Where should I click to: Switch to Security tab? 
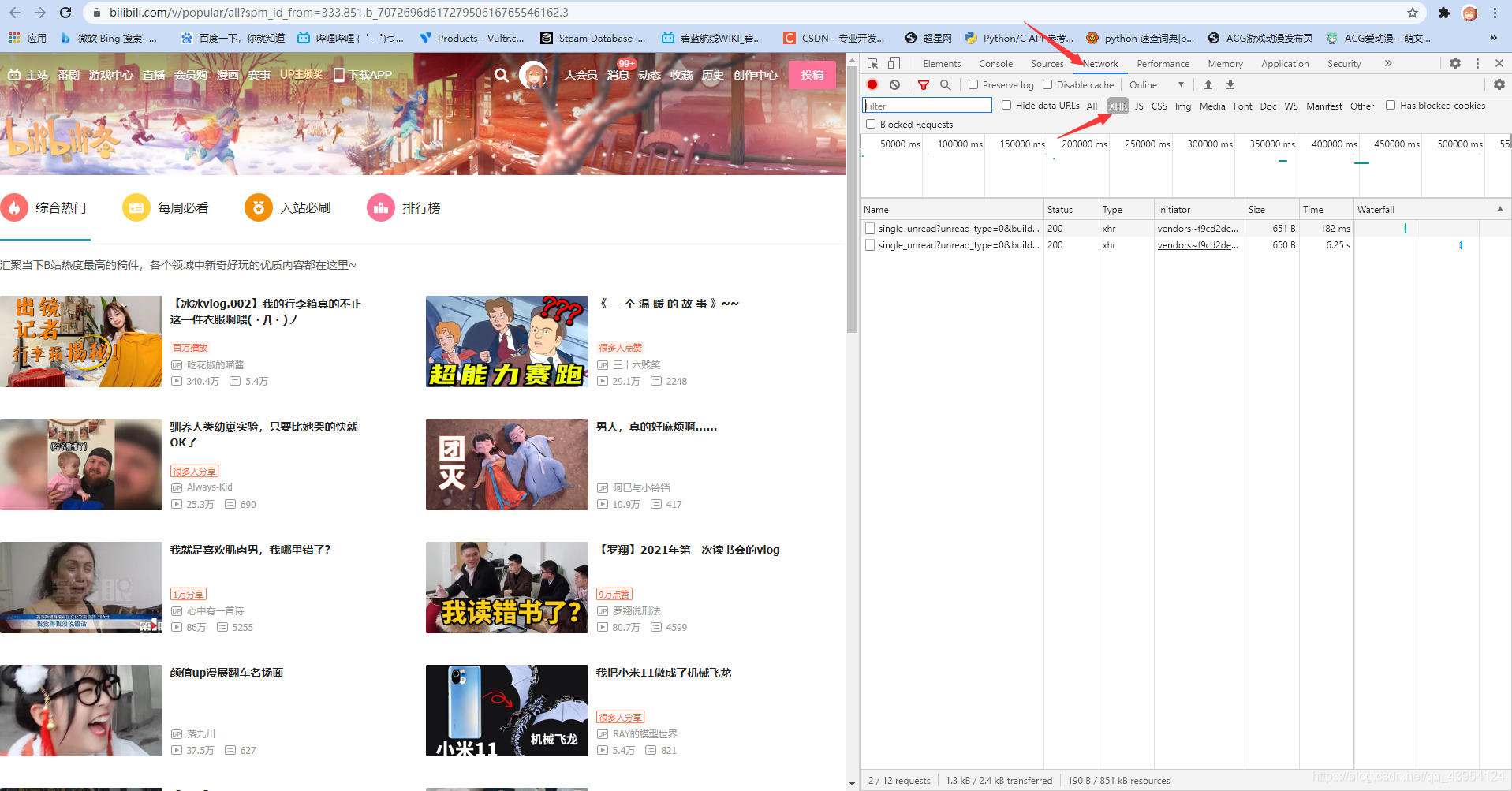tap(1344, 64)
